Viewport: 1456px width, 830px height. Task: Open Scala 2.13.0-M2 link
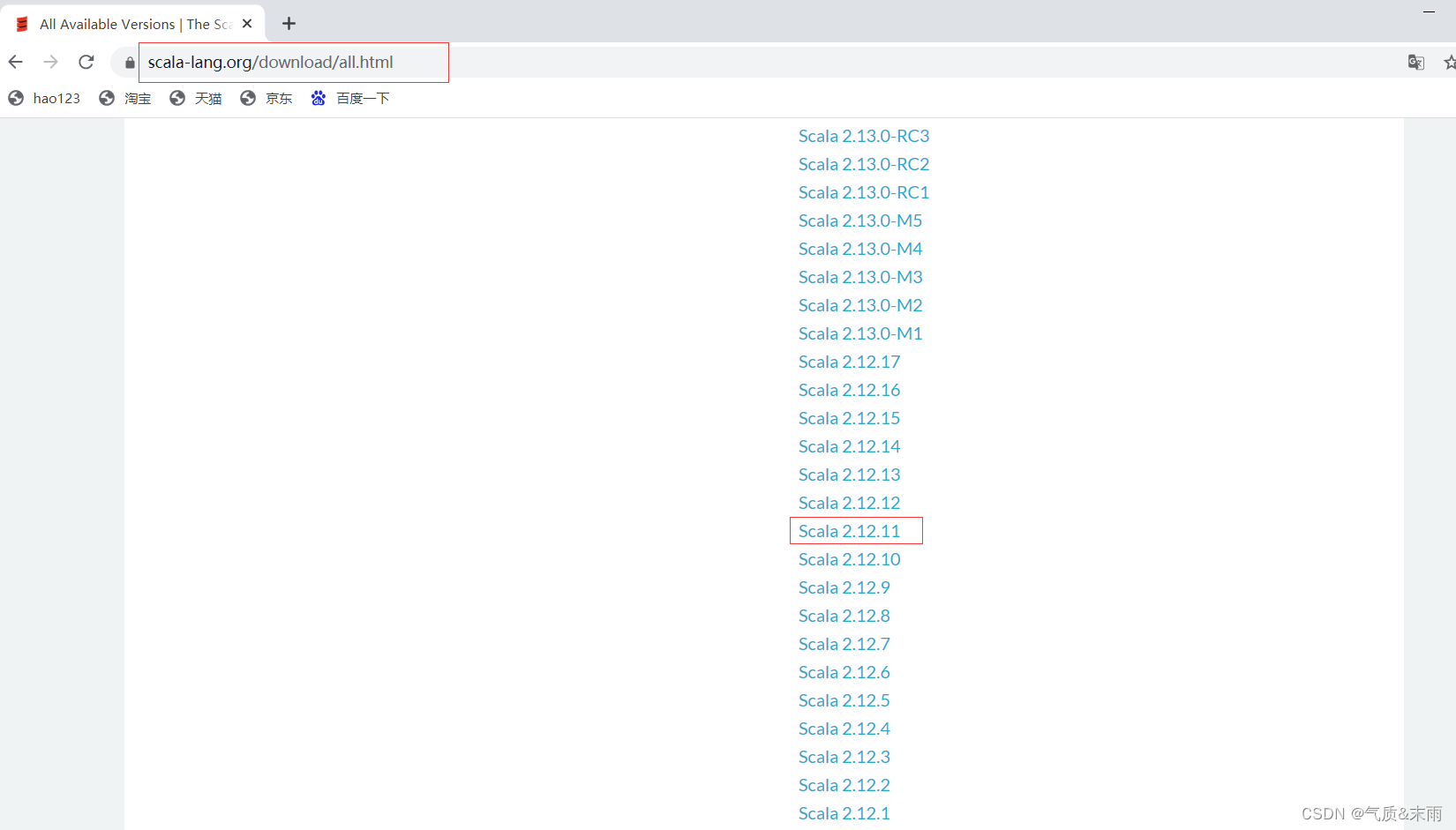click(x=860, y=305)
